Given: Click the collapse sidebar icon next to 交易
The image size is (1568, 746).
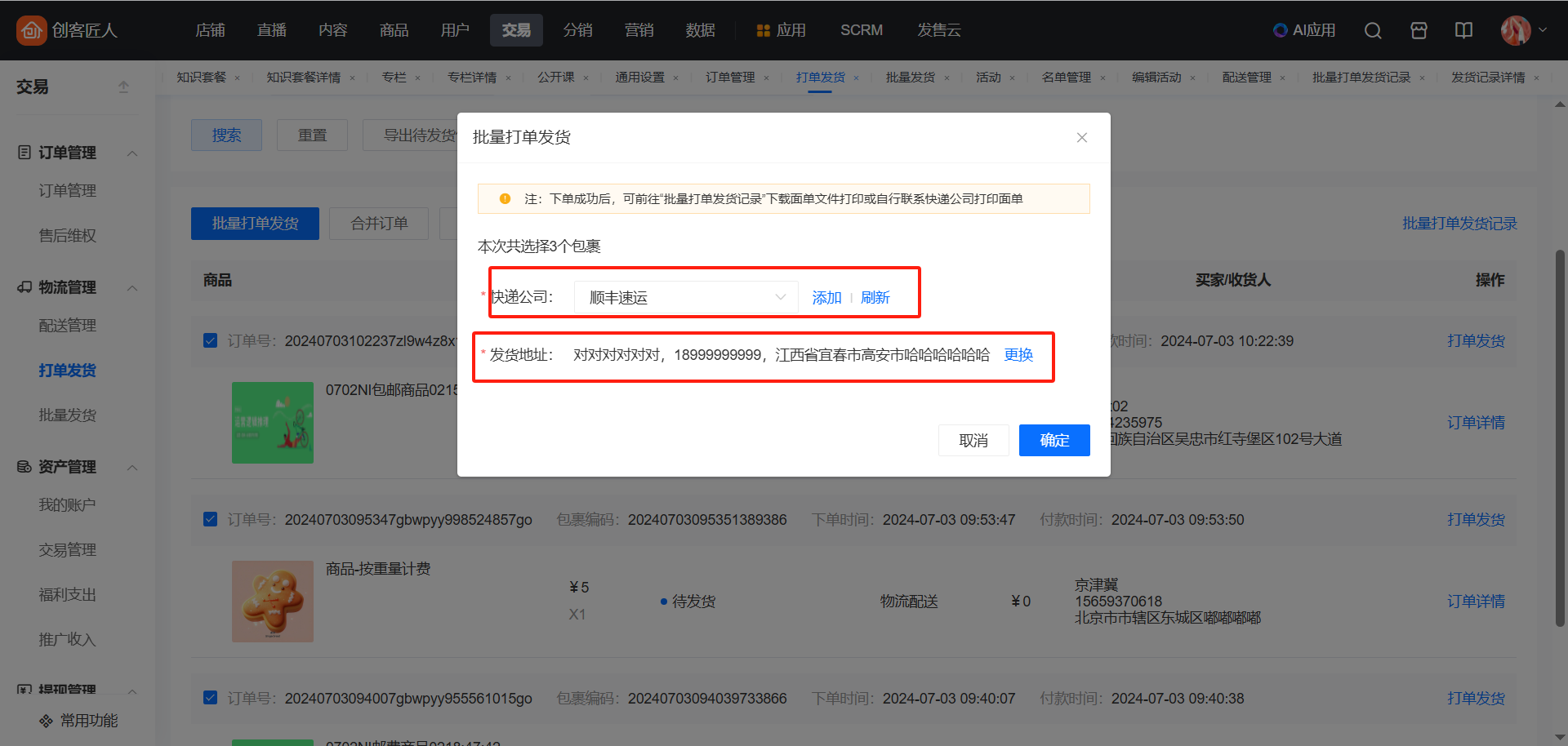Looking at the screenshot, I should coord(123,87).
